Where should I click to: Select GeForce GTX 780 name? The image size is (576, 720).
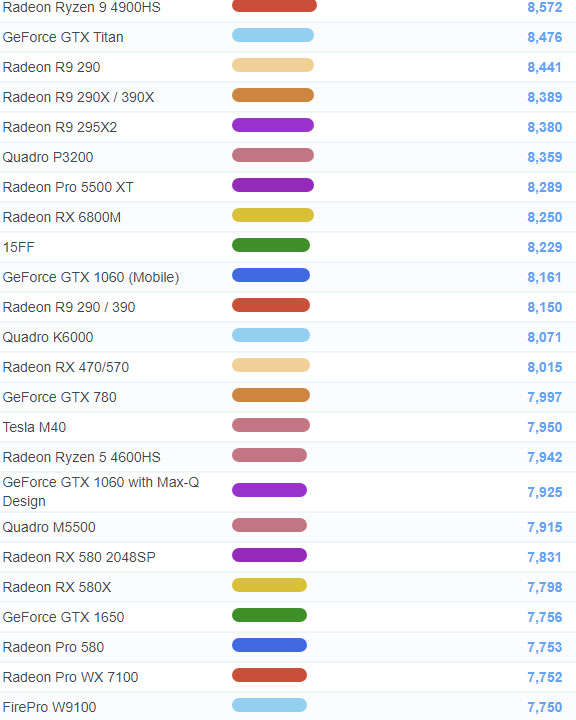(x=59, y=397)
